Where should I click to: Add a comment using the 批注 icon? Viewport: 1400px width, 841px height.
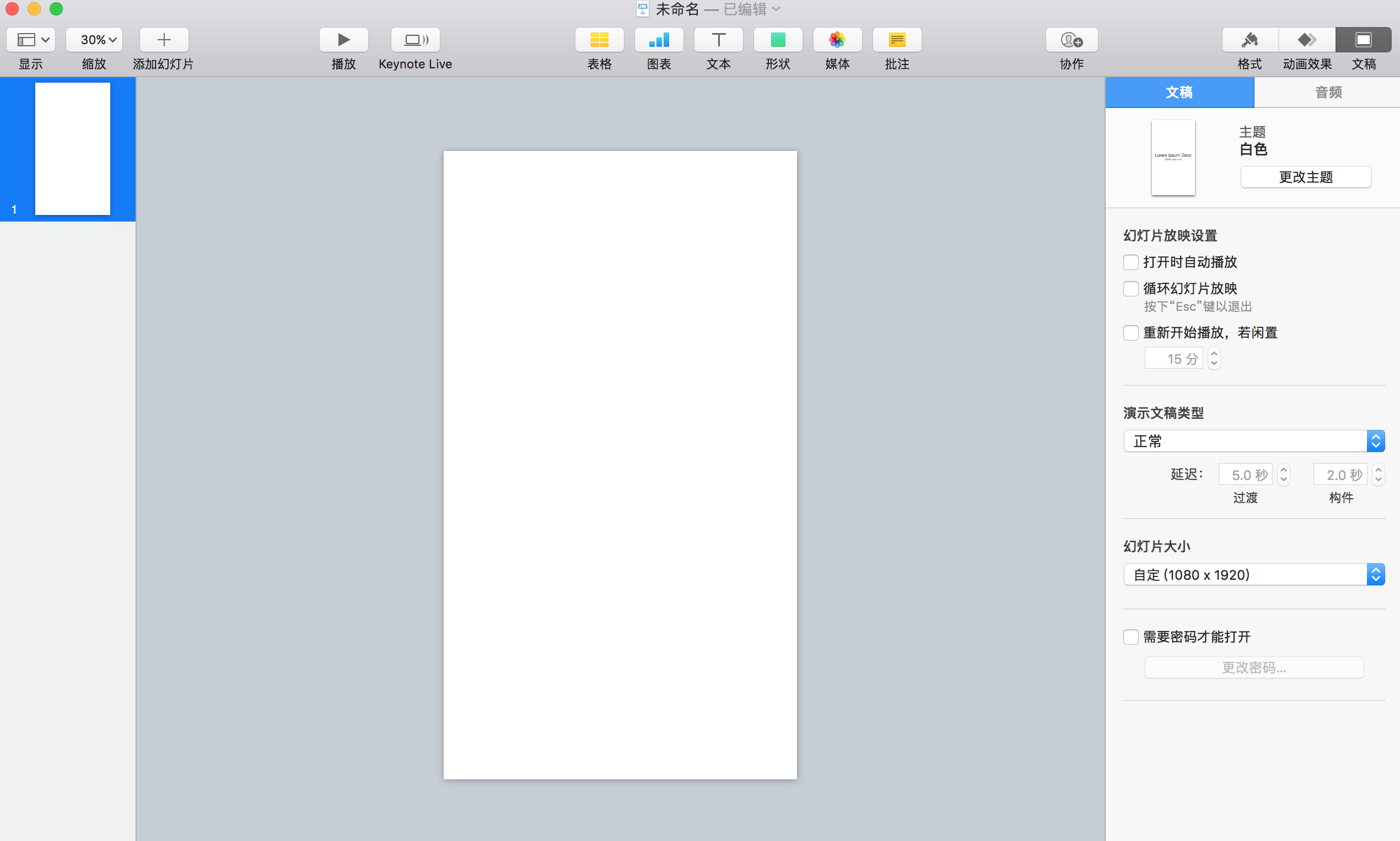(897, 40)
